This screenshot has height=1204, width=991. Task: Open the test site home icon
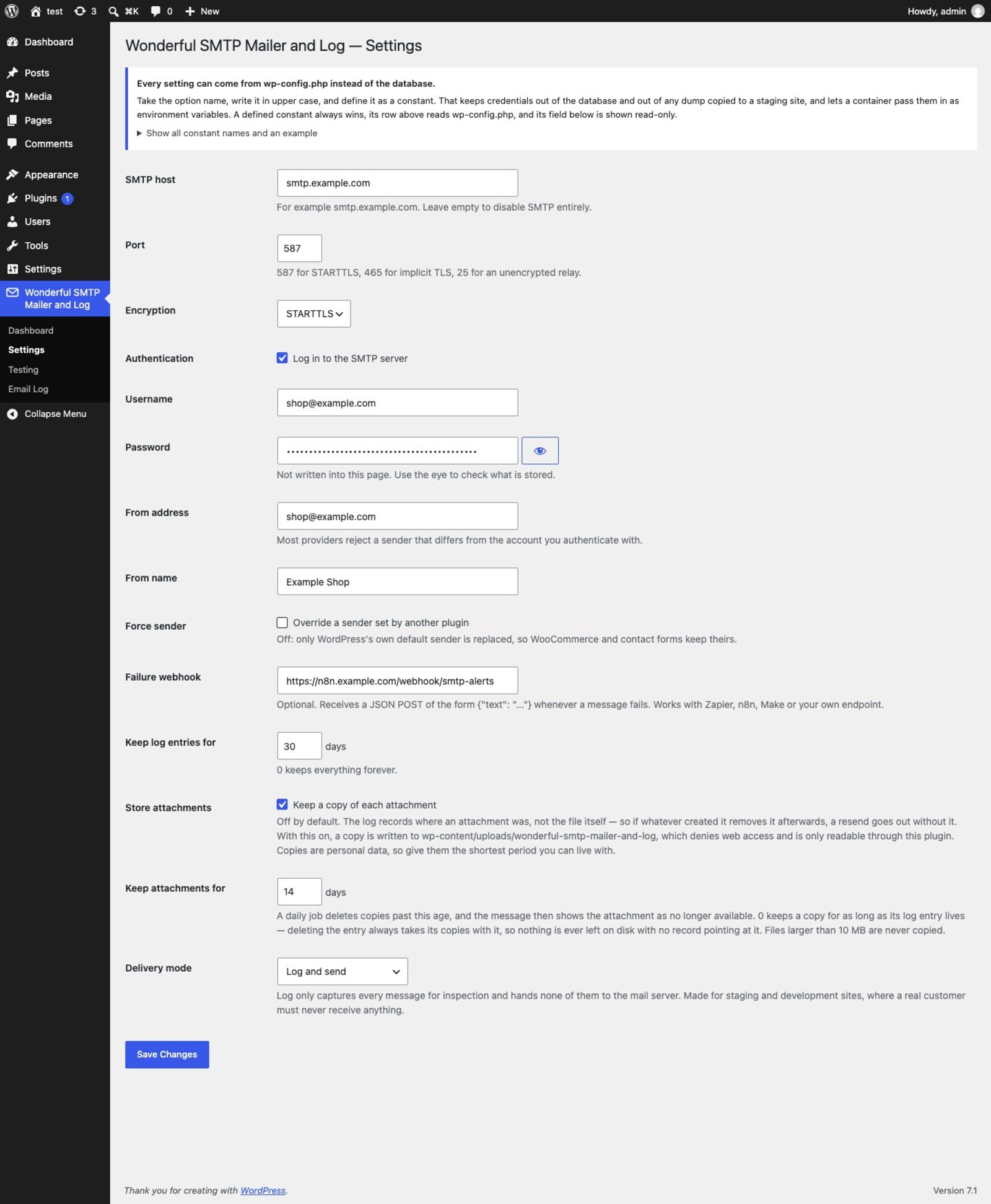click(35, 11)
